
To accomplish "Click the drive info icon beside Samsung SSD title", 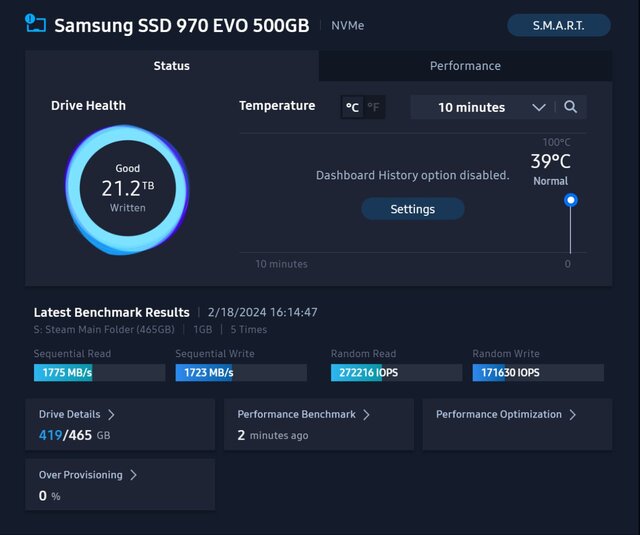I will coord(36,24).
